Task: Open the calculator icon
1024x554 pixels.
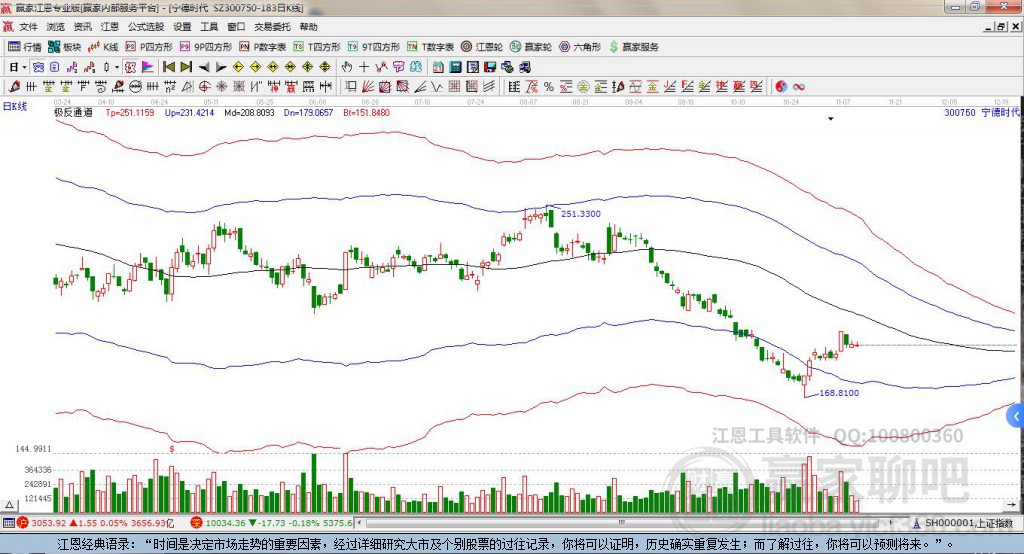Action: [455, 67]
